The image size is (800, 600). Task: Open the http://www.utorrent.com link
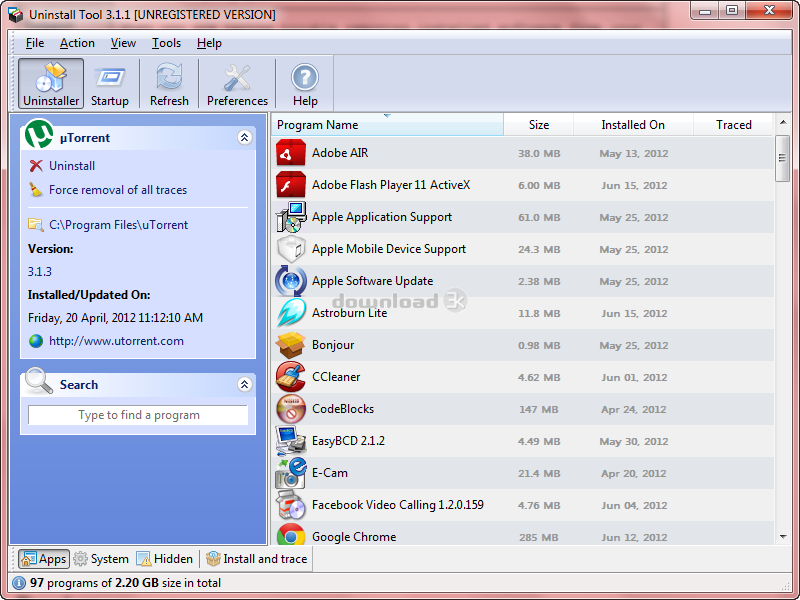coord(116,341)
